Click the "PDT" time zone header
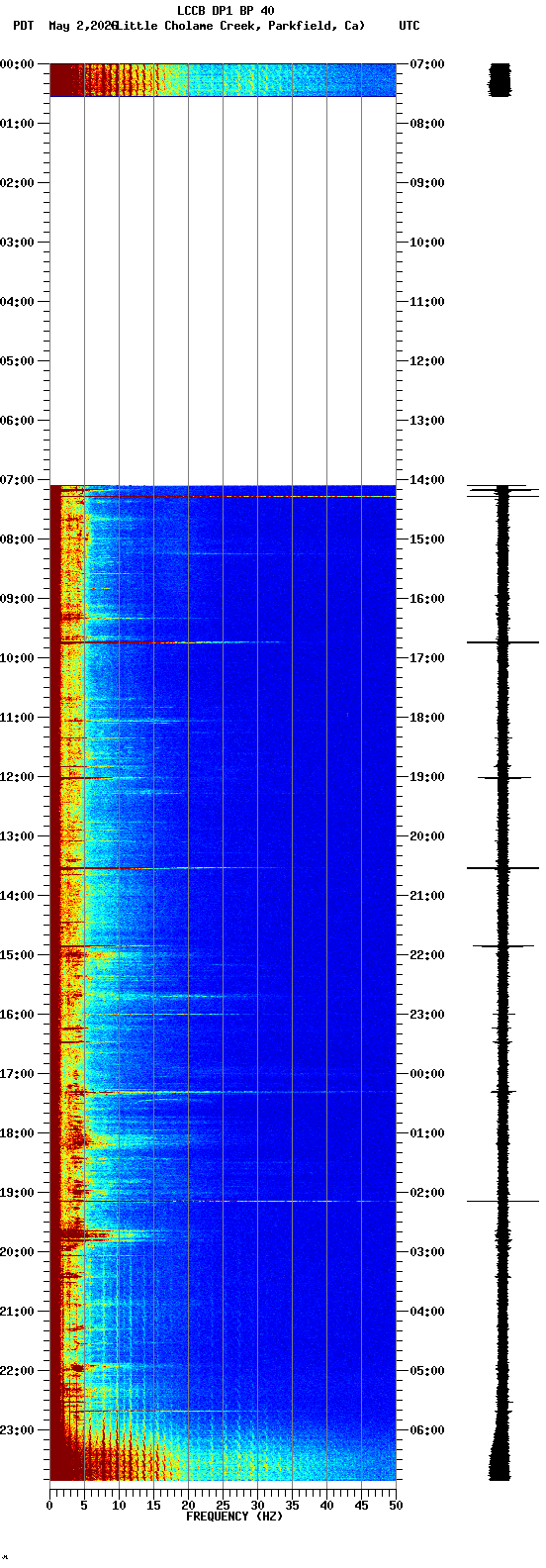The height and width of the screenshot is (1568, 546). 23,26
